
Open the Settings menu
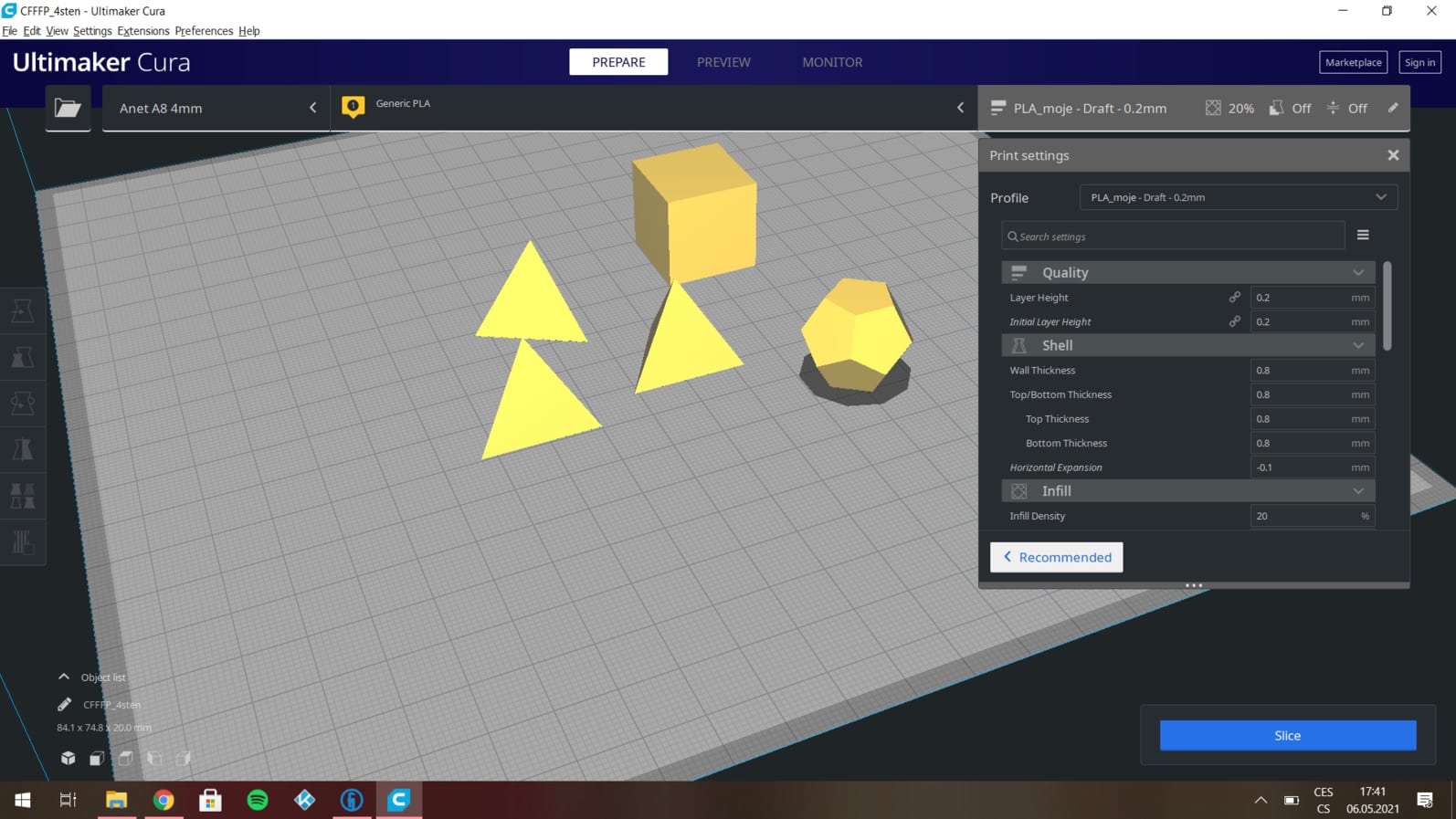pyautogui.click(x=92, y=31)
